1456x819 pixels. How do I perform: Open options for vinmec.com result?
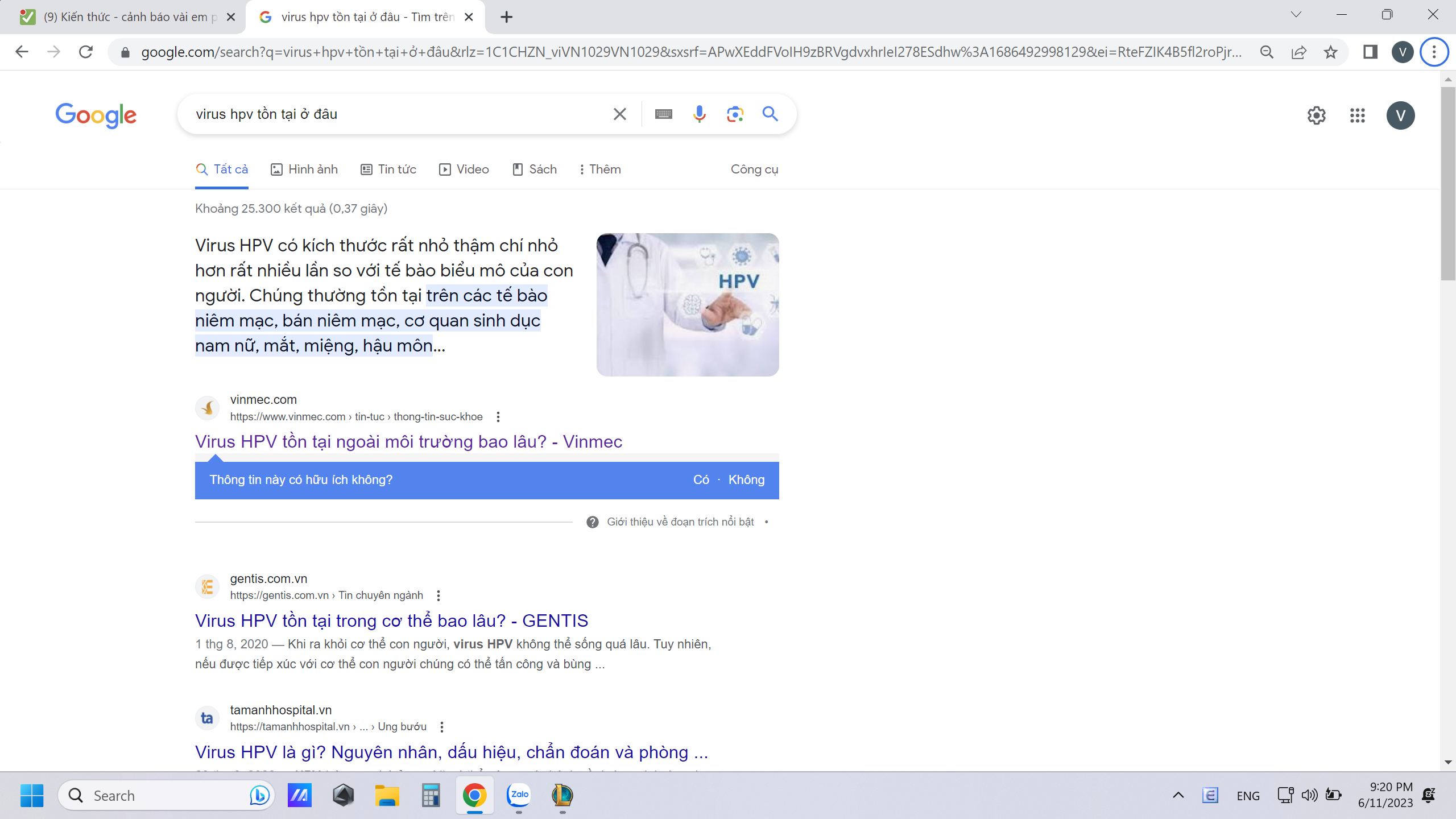pos(498,417)
